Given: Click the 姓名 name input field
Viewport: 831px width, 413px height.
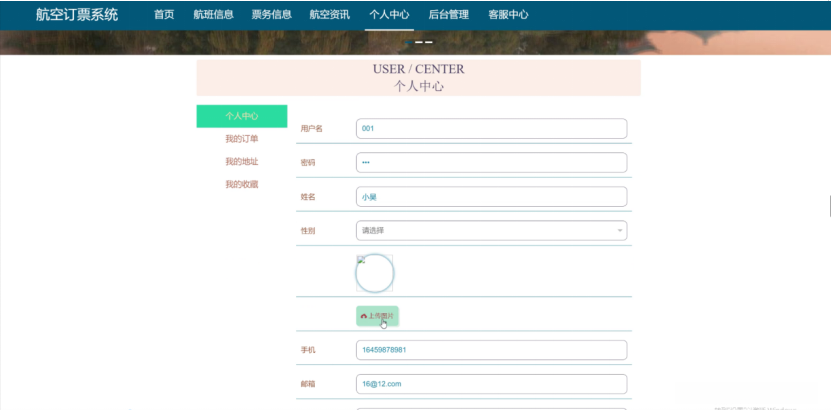Looking at the screenshot, I should 490,197.
